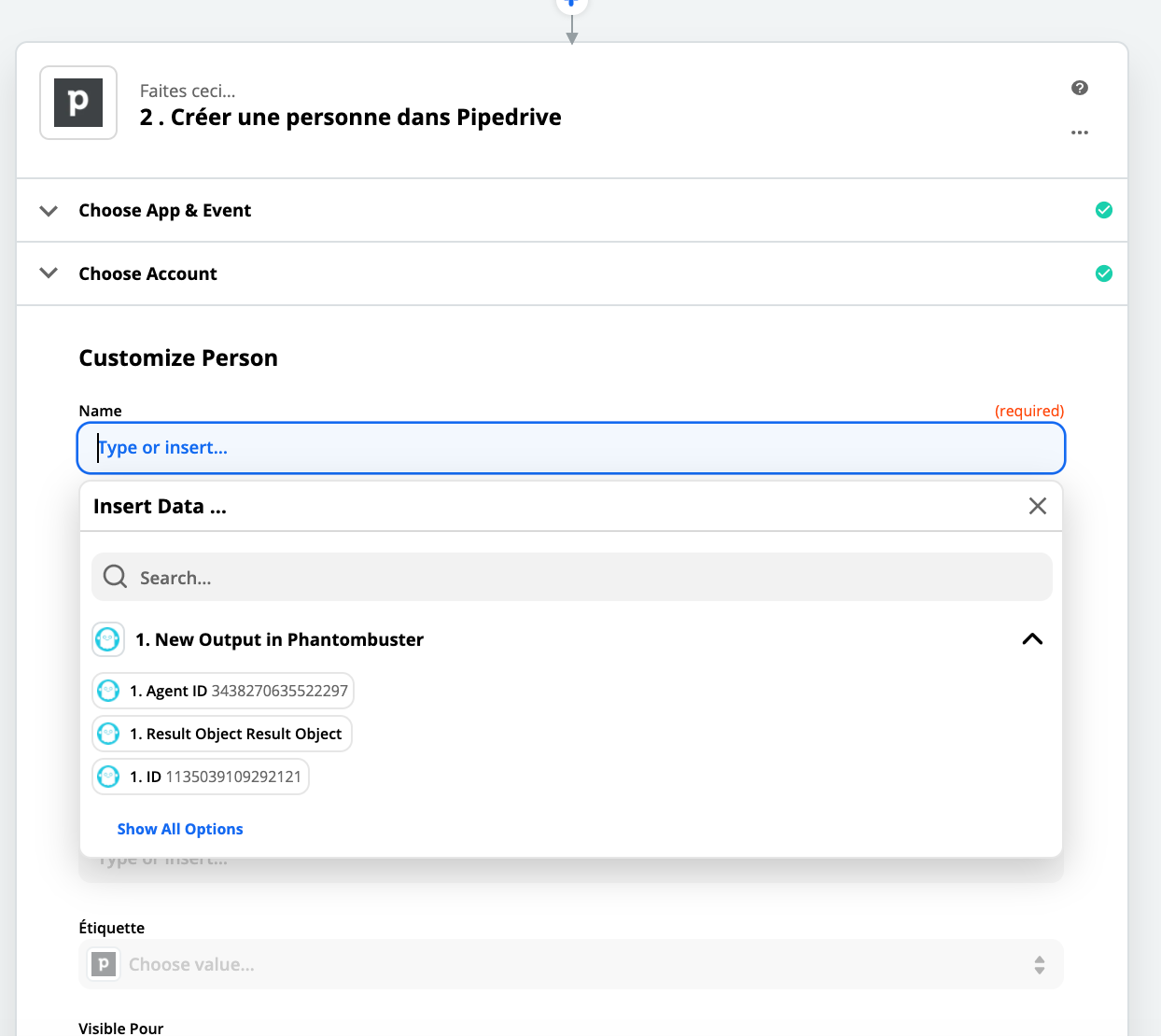This screenshot has height=1036, width=1161.
Task: Click the Faites ceci… caption
Action: pyautogui.click(x=188, y=91)
